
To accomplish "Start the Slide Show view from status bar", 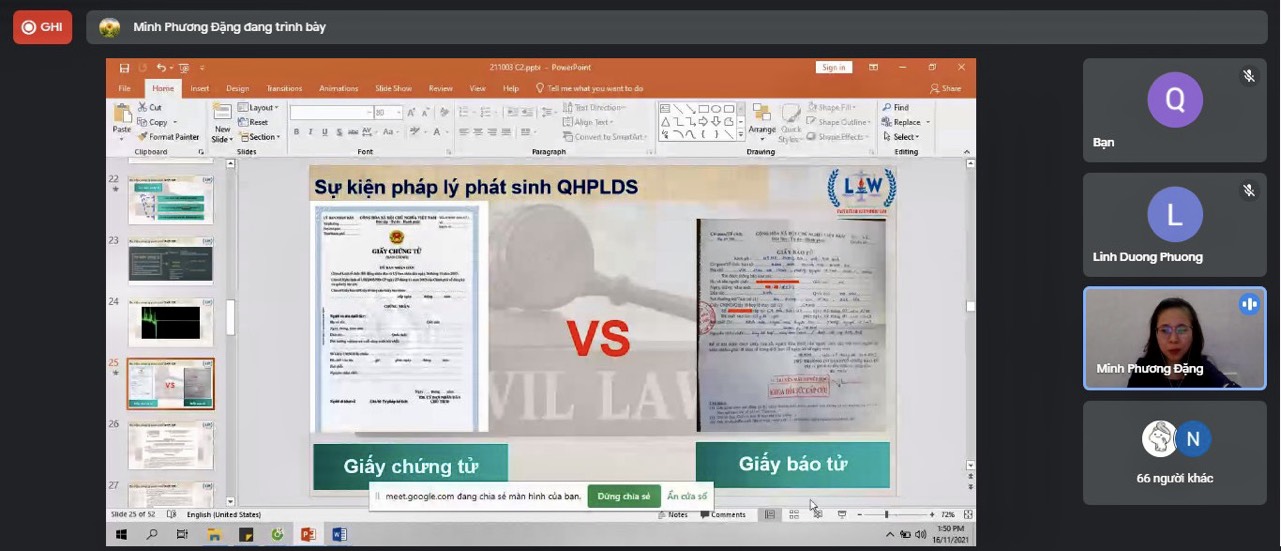I will (842, 515).
